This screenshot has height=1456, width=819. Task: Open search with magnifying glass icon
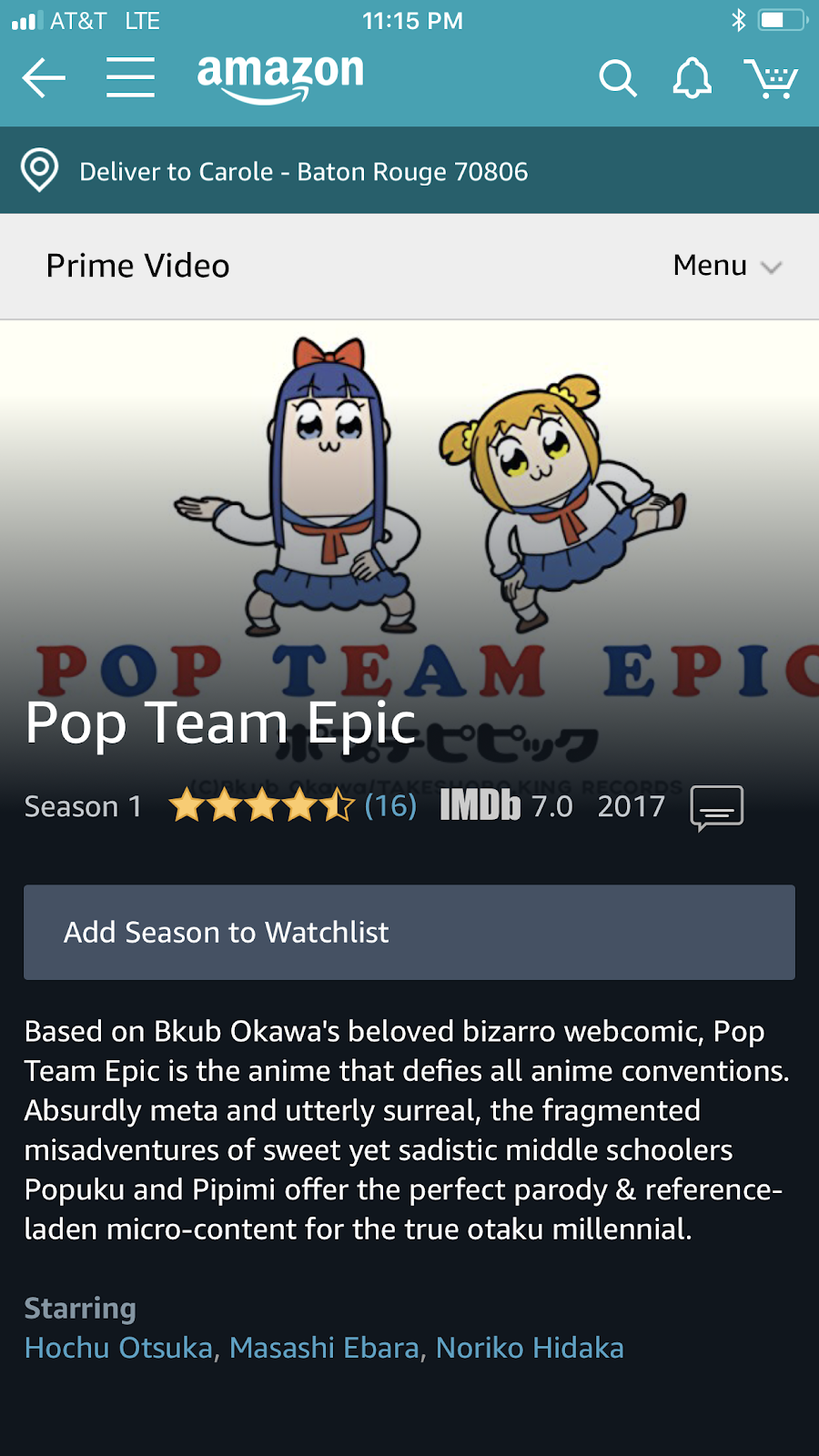tap(618, 78)
